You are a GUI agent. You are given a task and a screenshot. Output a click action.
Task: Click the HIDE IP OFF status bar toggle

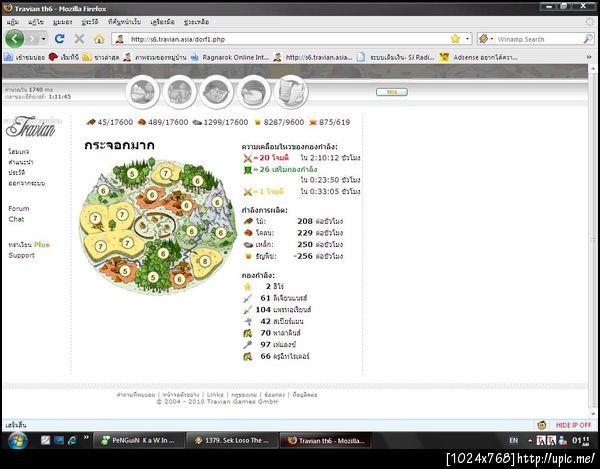click(573, 425)
